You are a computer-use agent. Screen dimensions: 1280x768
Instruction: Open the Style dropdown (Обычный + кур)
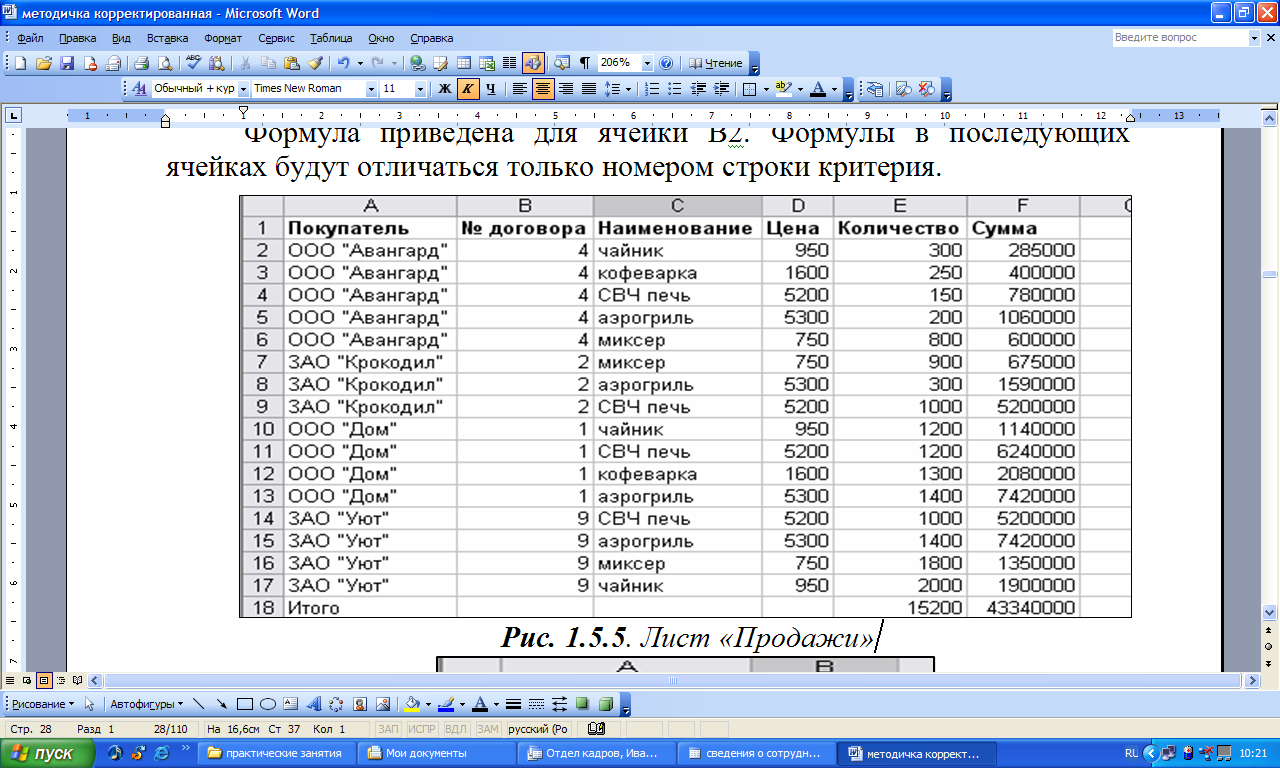[242, 89]
